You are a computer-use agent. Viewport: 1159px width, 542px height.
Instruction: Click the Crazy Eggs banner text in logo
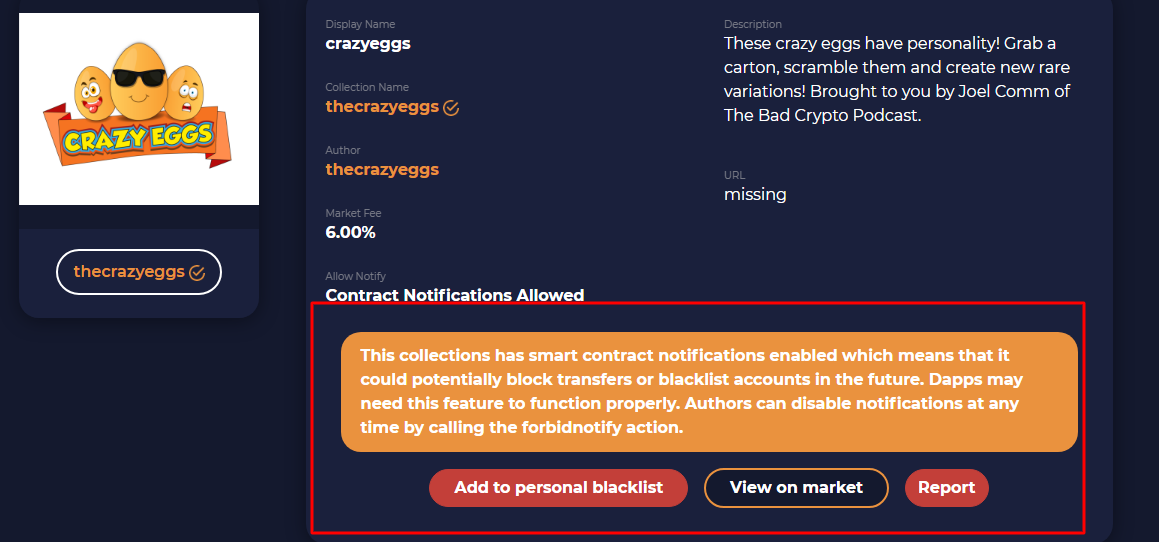139,137
